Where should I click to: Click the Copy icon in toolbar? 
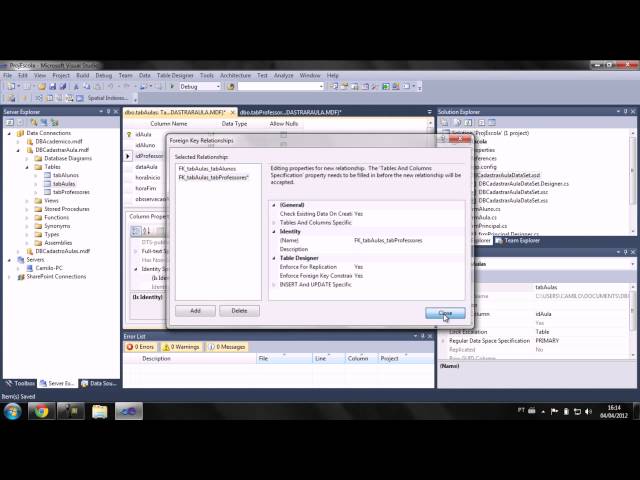click(x=87, y=87)
